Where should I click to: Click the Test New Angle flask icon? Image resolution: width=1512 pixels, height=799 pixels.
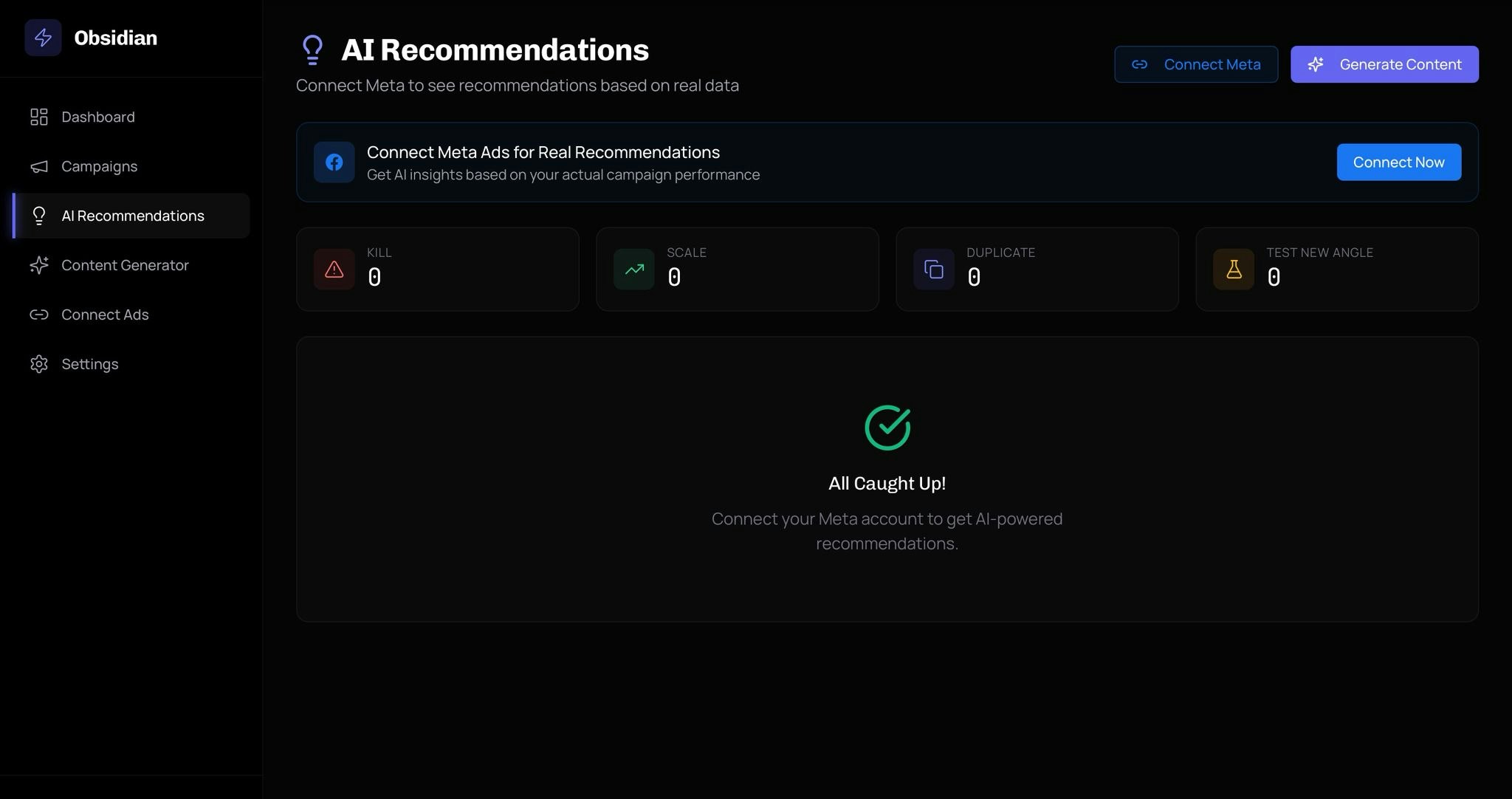(1233, 269)
